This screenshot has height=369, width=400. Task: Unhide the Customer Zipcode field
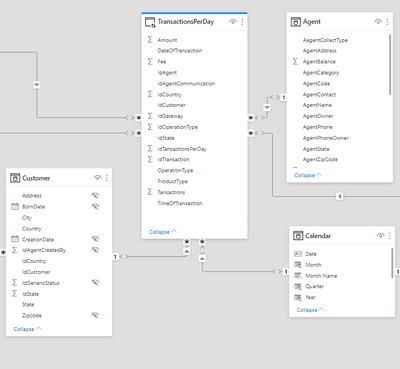click(95, 315)
